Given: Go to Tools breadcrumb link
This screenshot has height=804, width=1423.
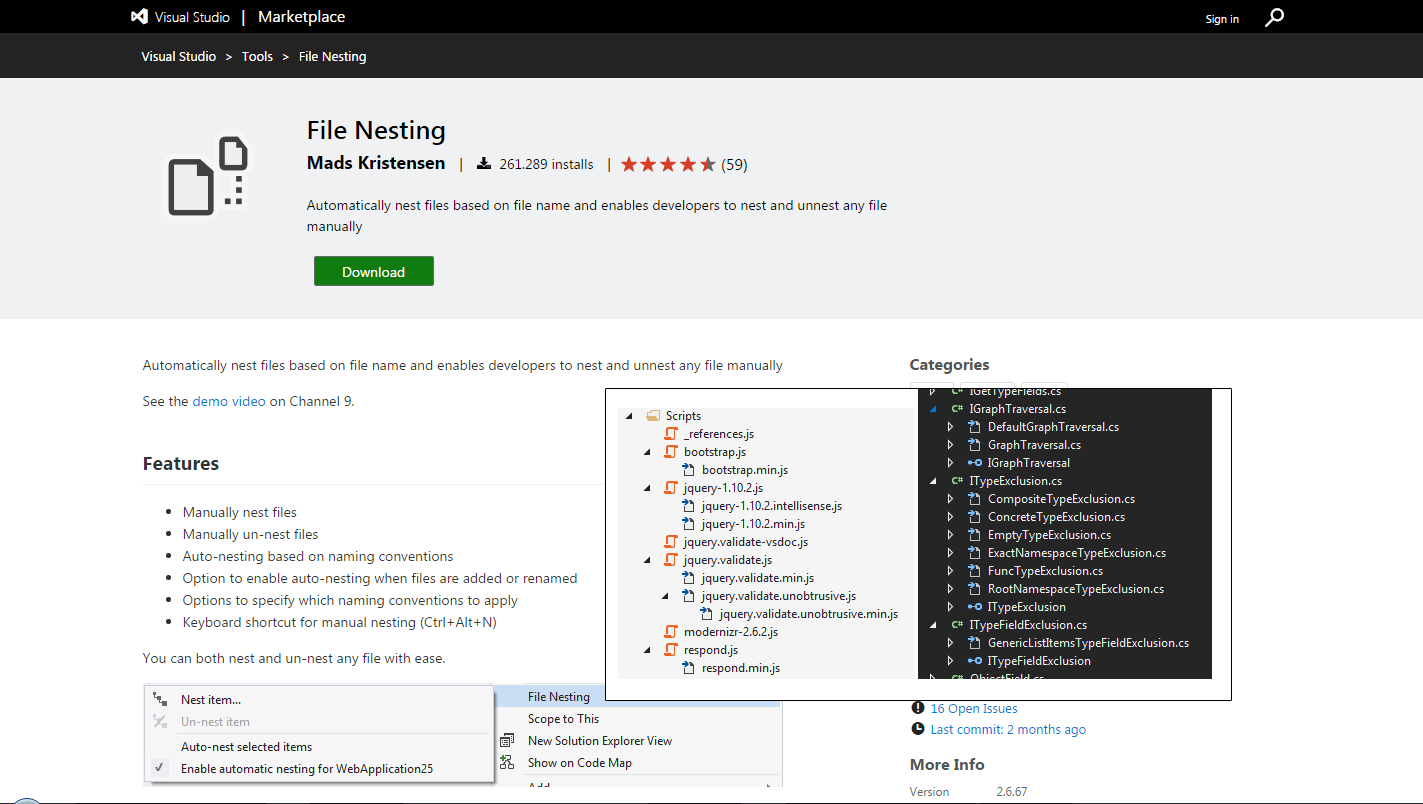Looking at the screenshot, I should click(x=257, y=56).
